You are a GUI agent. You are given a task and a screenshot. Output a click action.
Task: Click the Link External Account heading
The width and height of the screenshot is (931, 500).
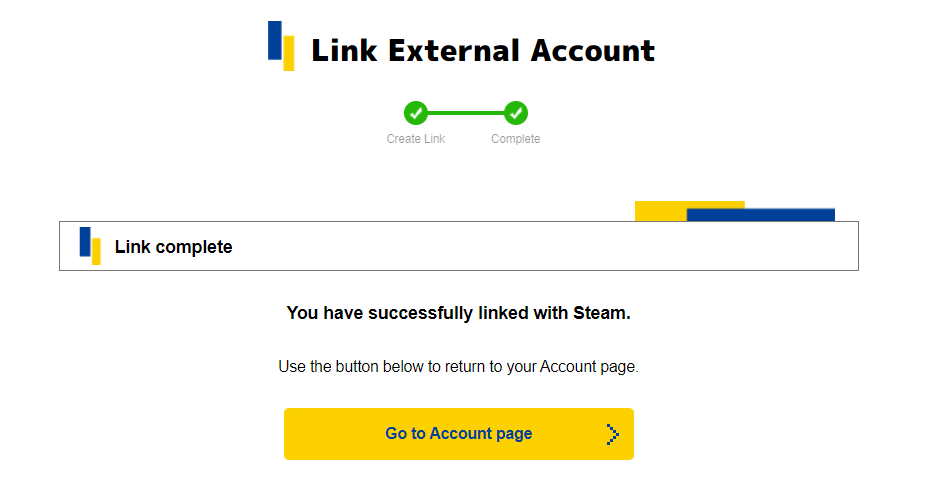pyautogui.click(x=483, y=50)
